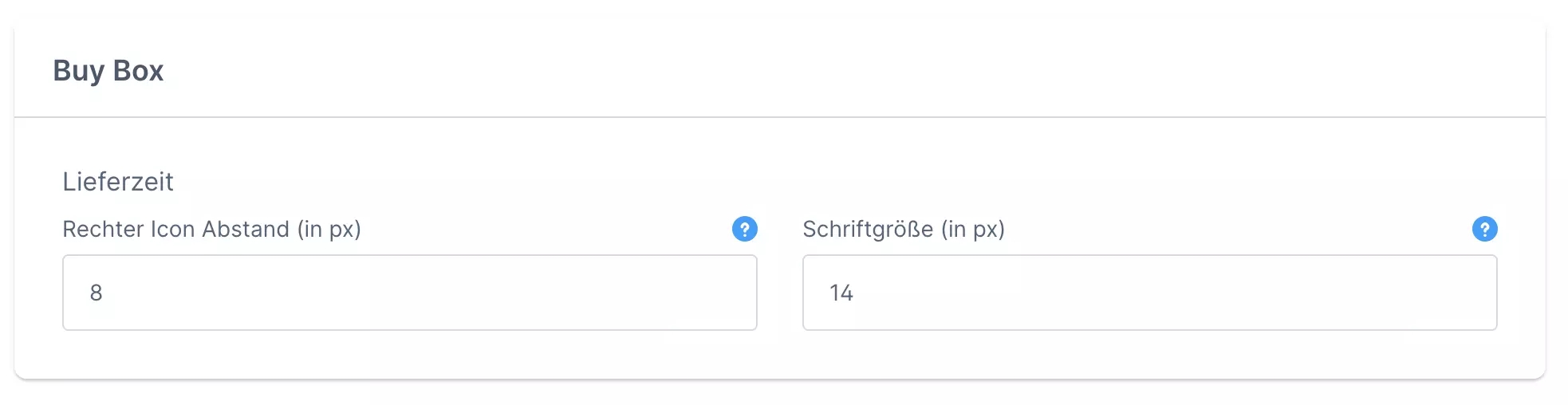Show info for right icon spacing setting
Viewport: 1568px width, 405px height.
pos(744,230)
